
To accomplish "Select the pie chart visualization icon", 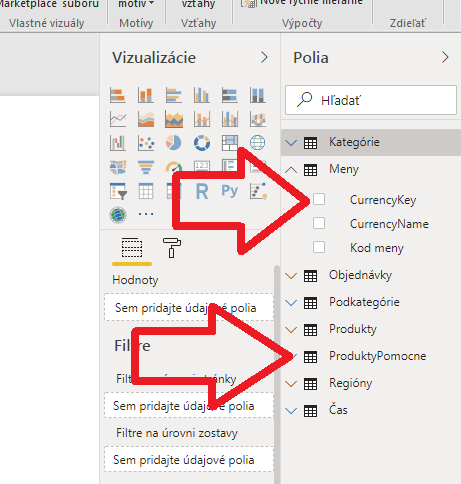I will click(x=174, y=143).
